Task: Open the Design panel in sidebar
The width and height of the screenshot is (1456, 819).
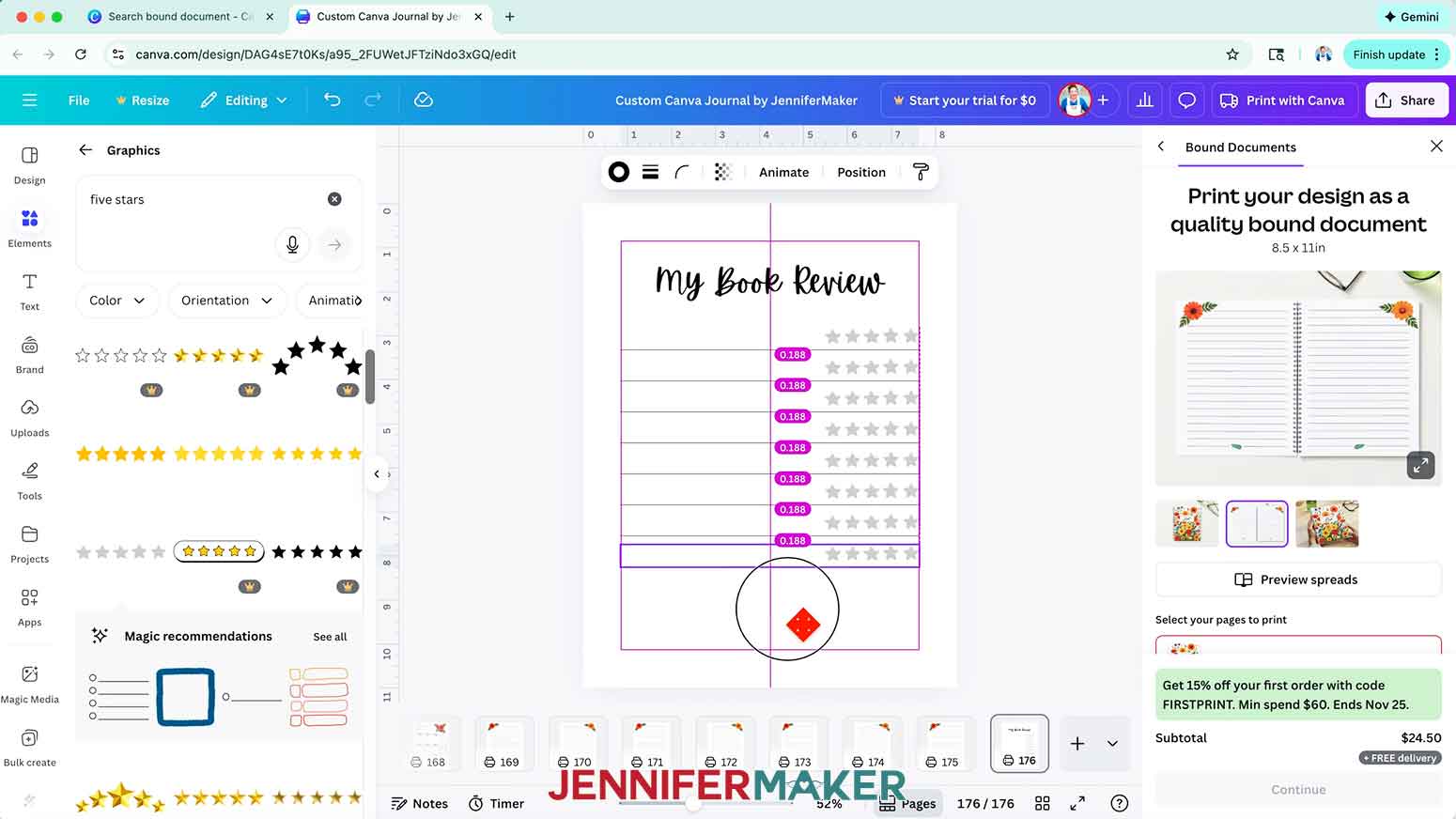Action: click(x=29, y=164)
